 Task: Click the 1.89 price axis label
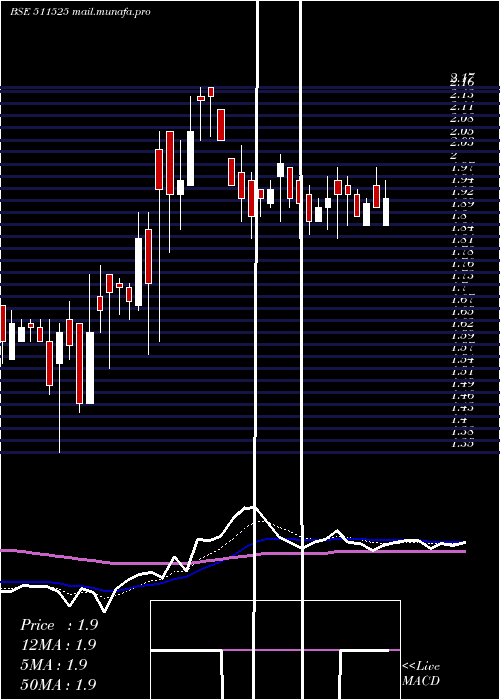click(x=462, y=204)
